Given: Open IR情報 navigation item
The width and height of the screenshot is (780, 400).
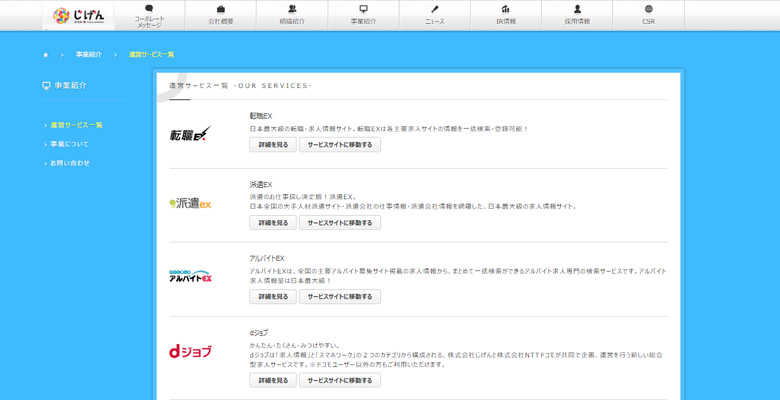Looking at the screenshot, I should click(506, 16).
